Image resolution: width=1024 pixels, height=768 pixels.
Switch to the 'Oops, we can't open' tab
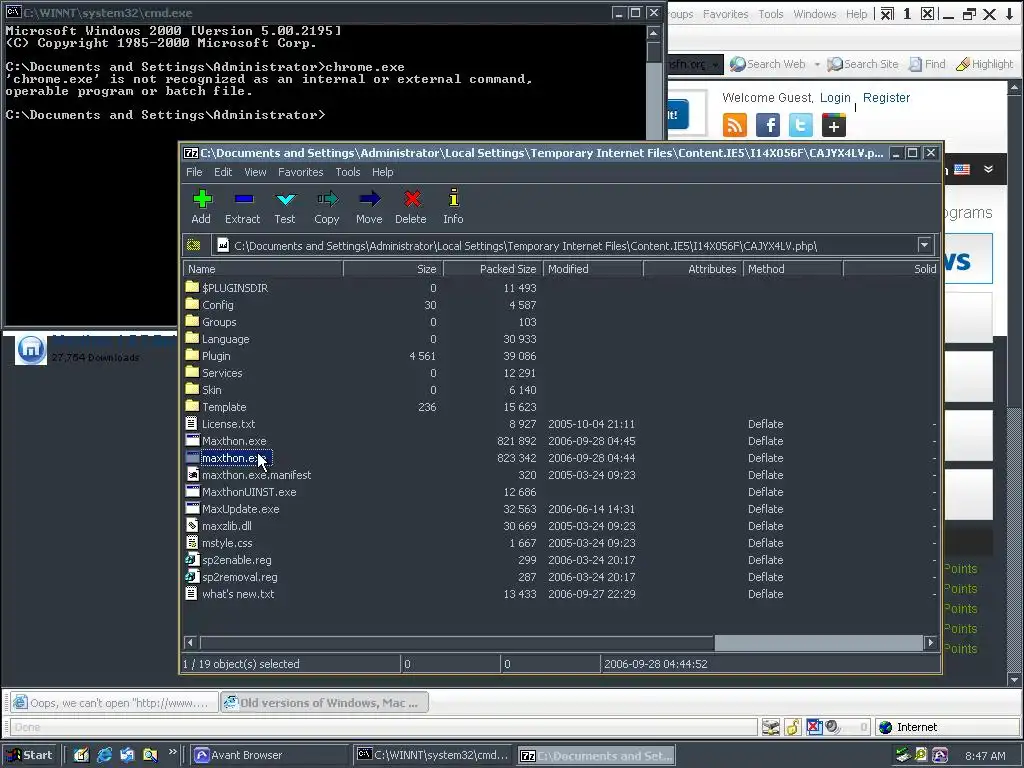tap(114, 703)
